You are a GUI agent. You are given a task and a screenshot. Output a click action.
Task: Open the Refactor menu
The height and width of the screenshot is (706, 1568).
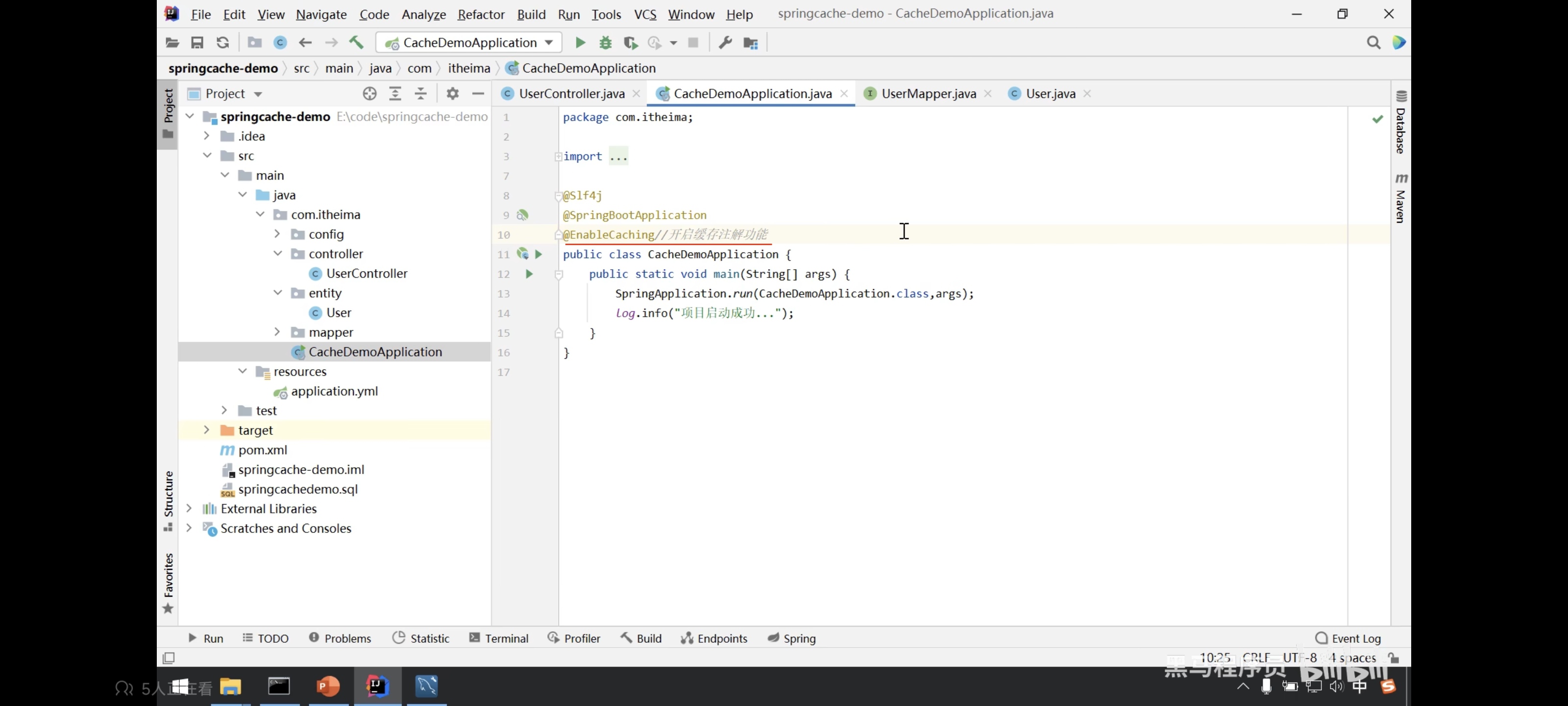(480, 14)
